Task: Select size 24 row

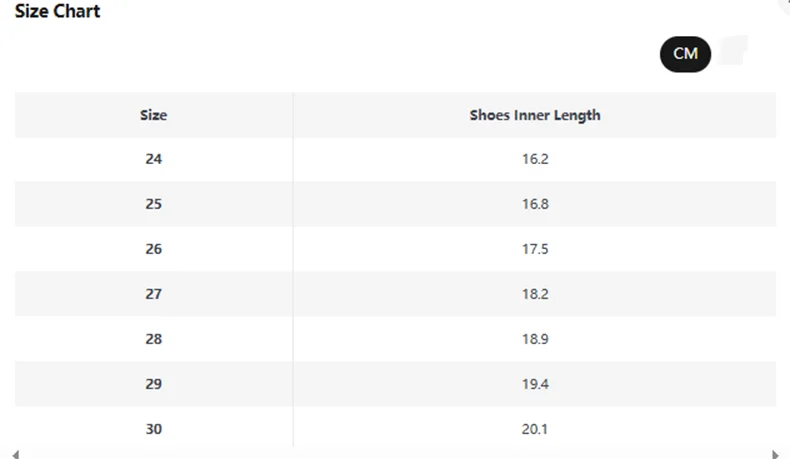Action: (x=396, y=159)
